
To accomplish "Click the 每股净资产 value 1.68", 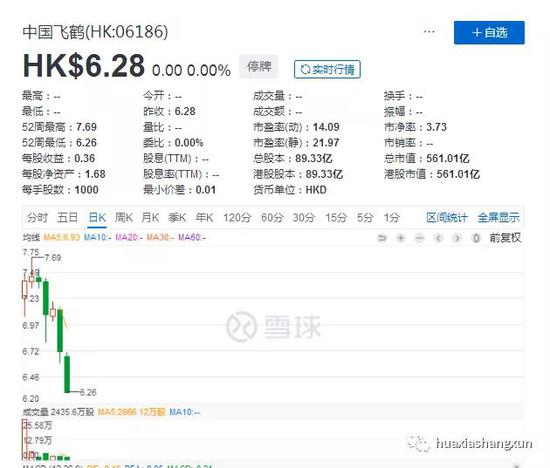I will (x=95, y=174).
